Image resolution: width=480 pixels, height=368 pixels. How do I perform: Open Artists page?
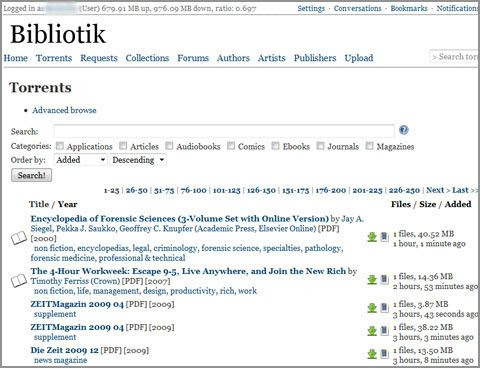271,58
